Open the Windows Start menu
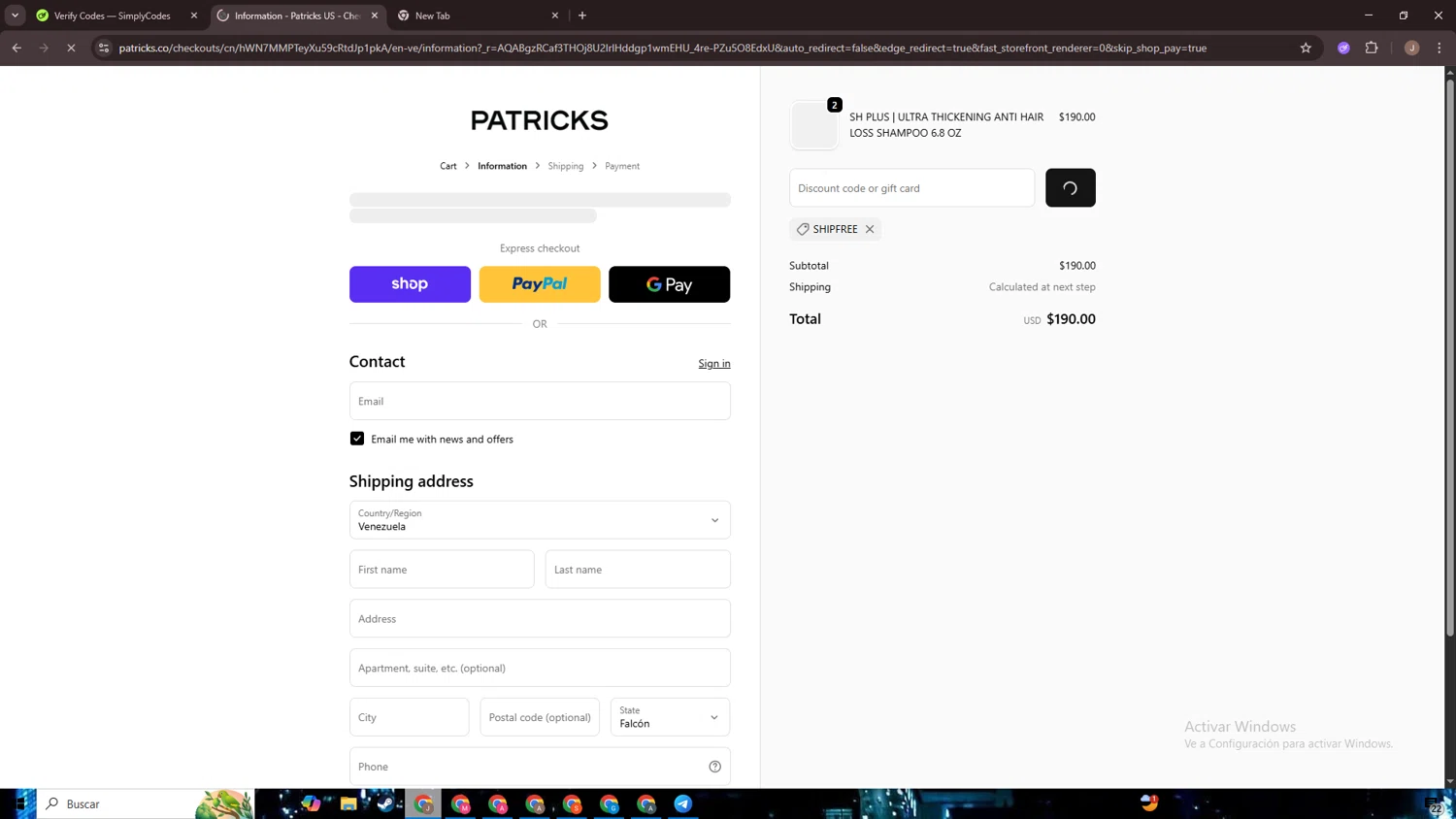This screenshot has width=1456, height=819. pos(18,803)
